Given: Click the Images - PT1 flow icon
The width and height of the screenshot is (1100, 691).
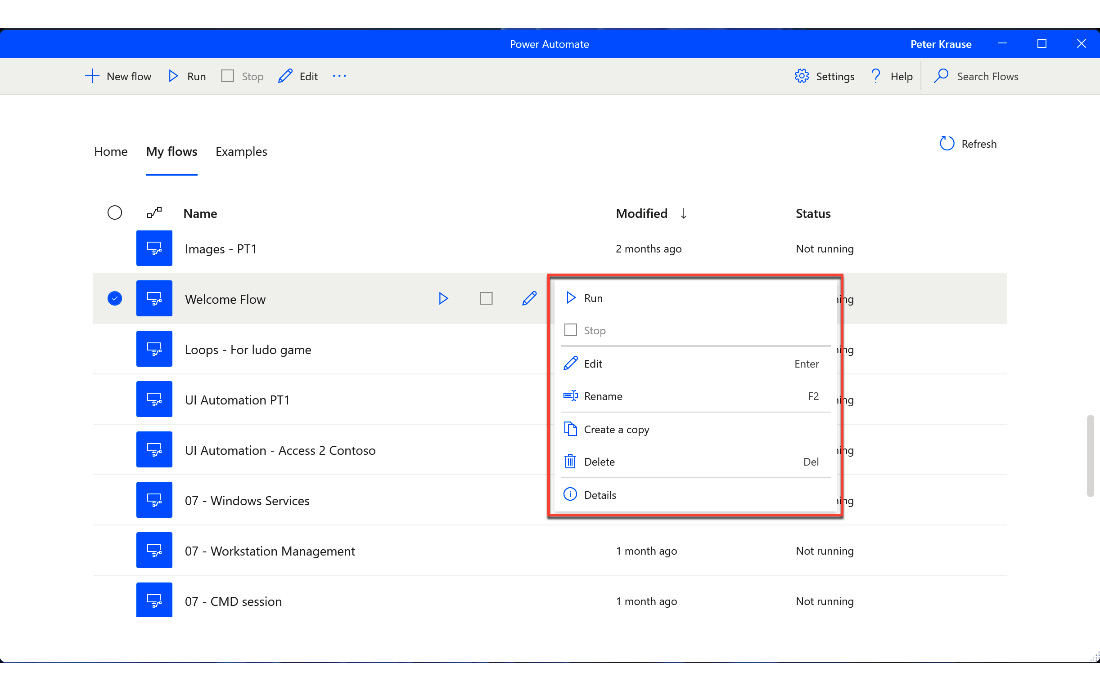Looking at the screenshot, I should [154, 248].
